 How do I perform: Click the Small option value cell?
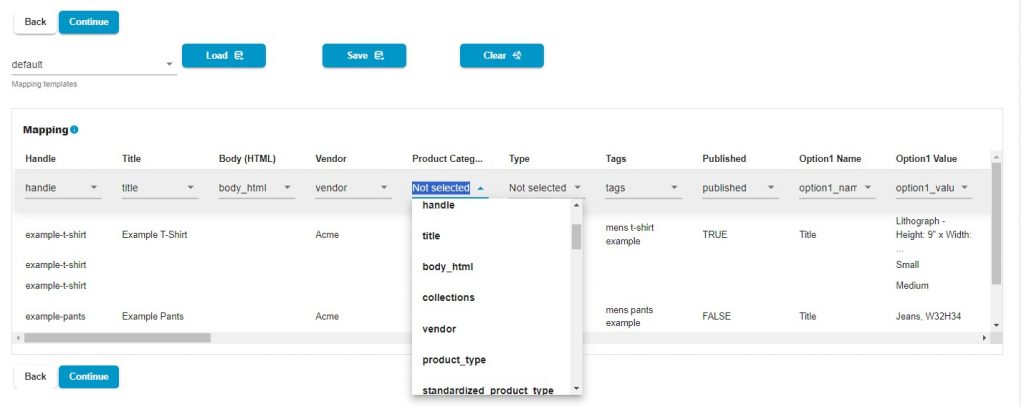908,265
